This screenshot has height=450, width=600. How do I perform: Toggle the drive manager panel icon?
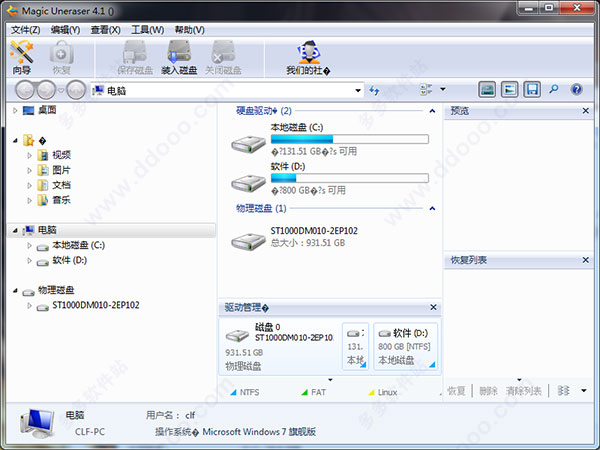pyautogui.click(x=487, y=90)
